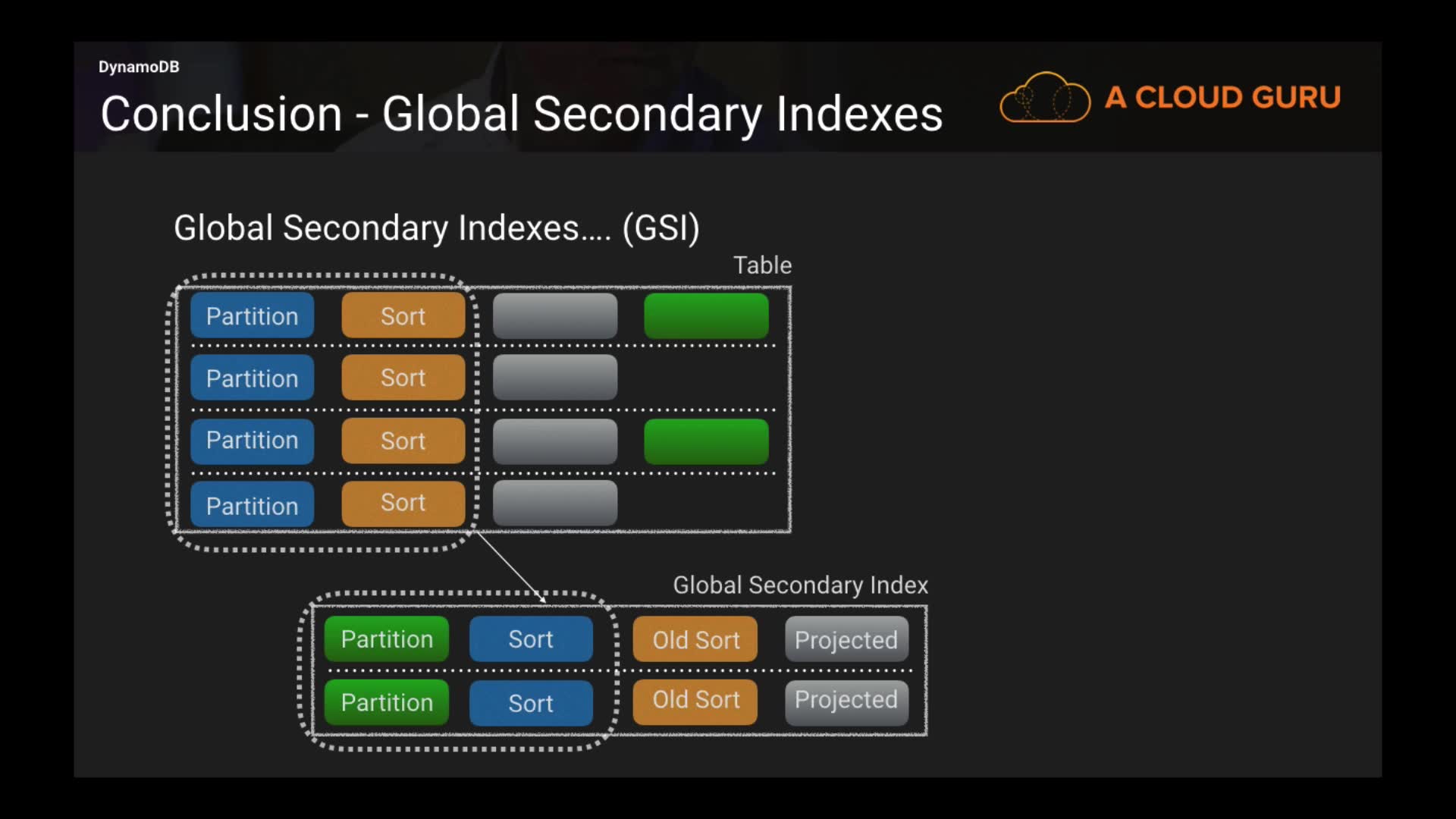Select the first-row blue Partition box in the Table
Image resolution: width=1456 pixels, height=819 pixels.
(x=252, y=316)
